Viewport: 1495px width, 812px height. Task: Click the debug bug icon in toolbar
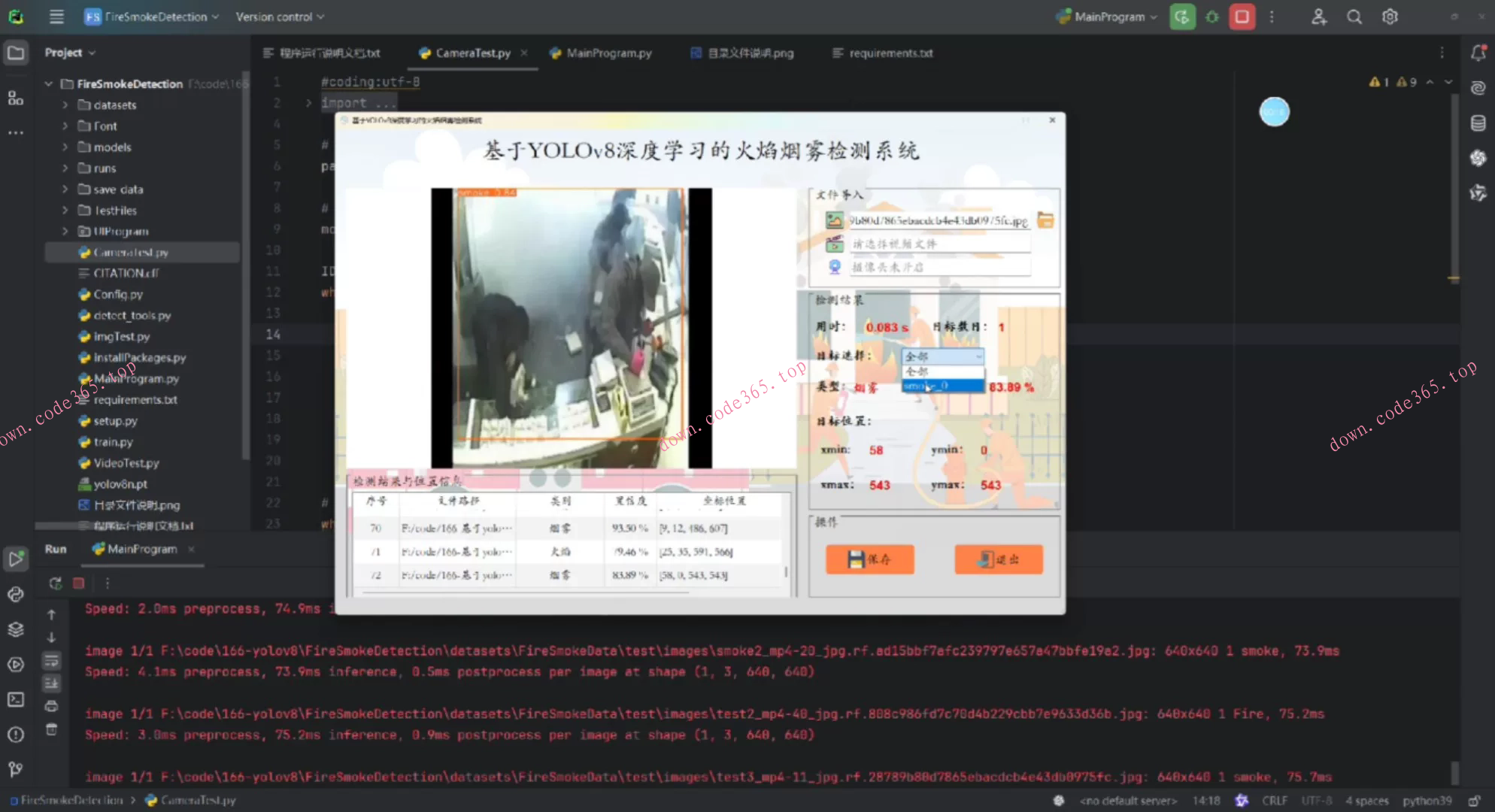(x=1212, y=17)
